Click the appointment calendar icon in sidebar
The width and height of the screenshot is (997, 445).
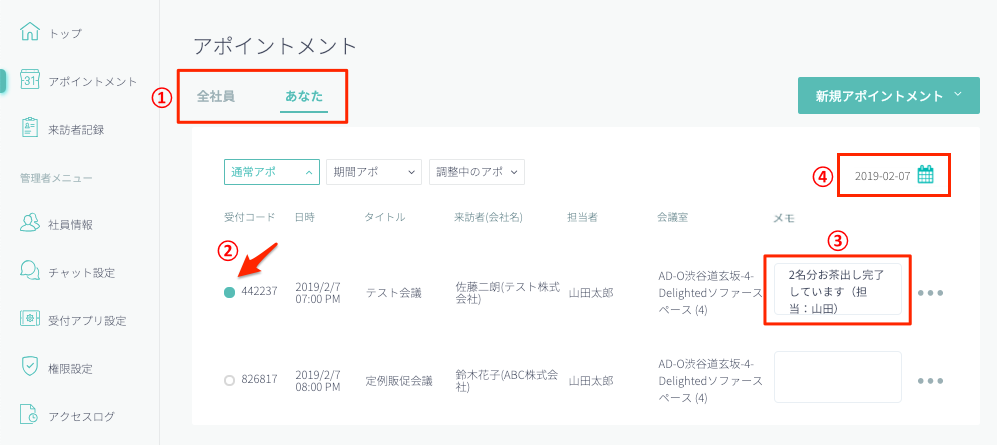(x=30, y=81)
